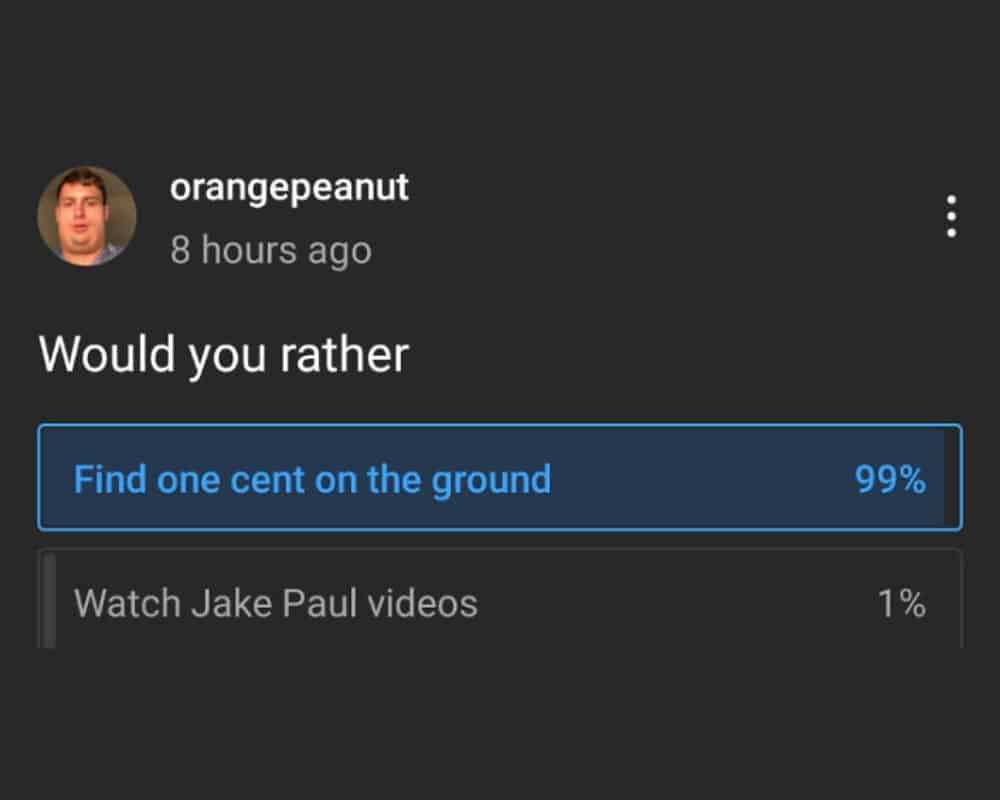Vote for "Find one cent on the ground"

499,478
